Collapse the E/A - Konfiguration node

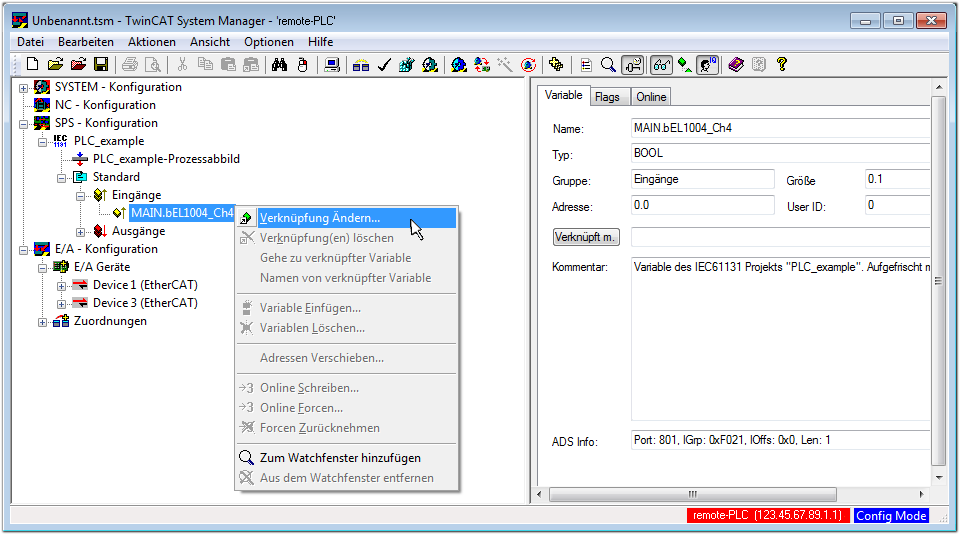tap(24, 249)
